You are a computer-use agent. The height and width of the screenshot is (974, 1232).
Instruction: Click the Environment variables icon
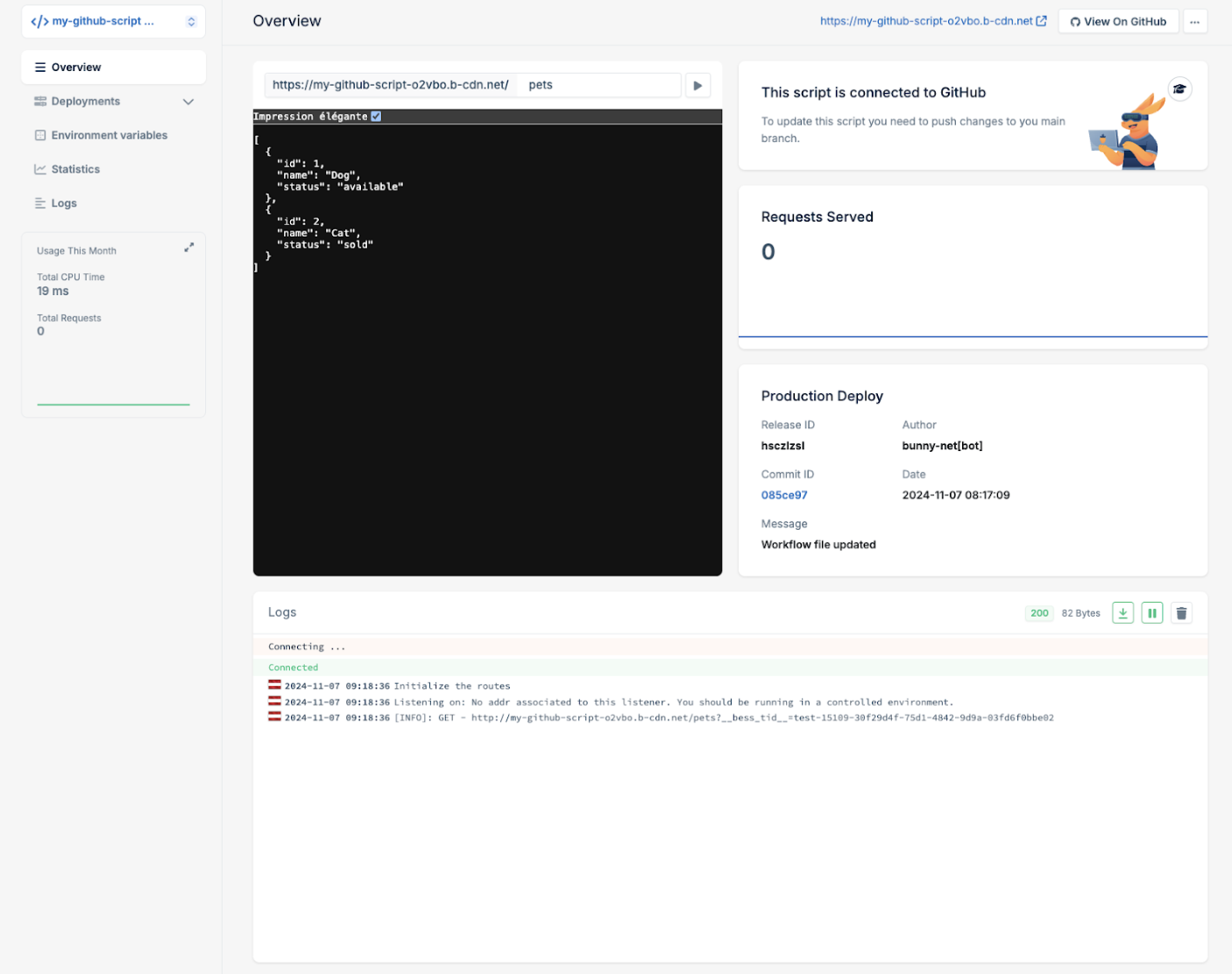[40, 135]
